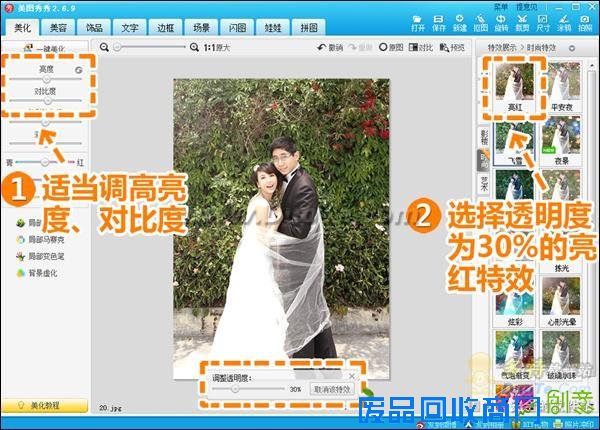The image size is (600, 430).
Task: Select the 亮红 effect thumbnail
Action: click(514, 85)
